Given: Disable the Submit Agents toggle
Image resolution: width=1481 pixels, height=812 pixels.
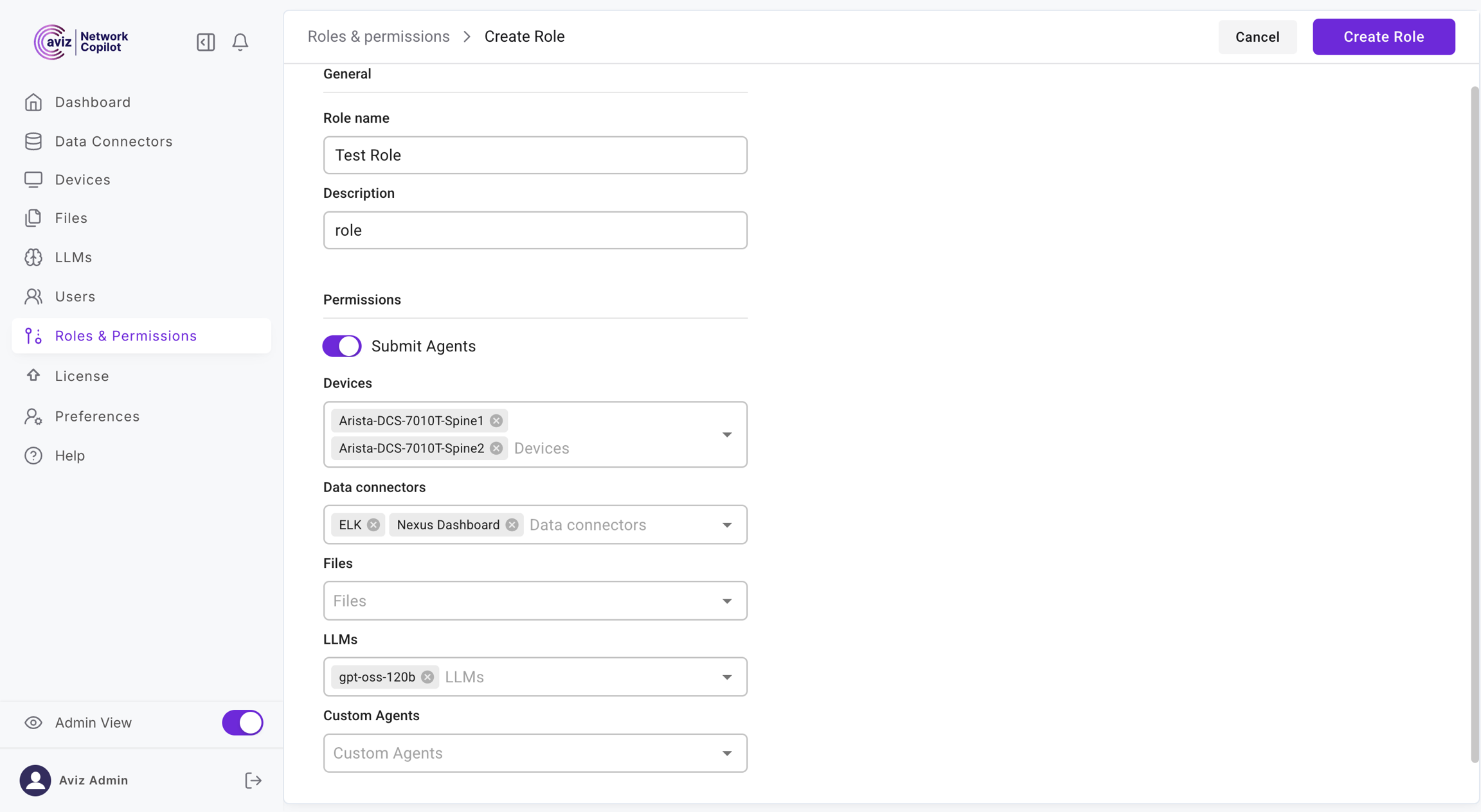Looking at the screenshot, I should click(342, 346).
